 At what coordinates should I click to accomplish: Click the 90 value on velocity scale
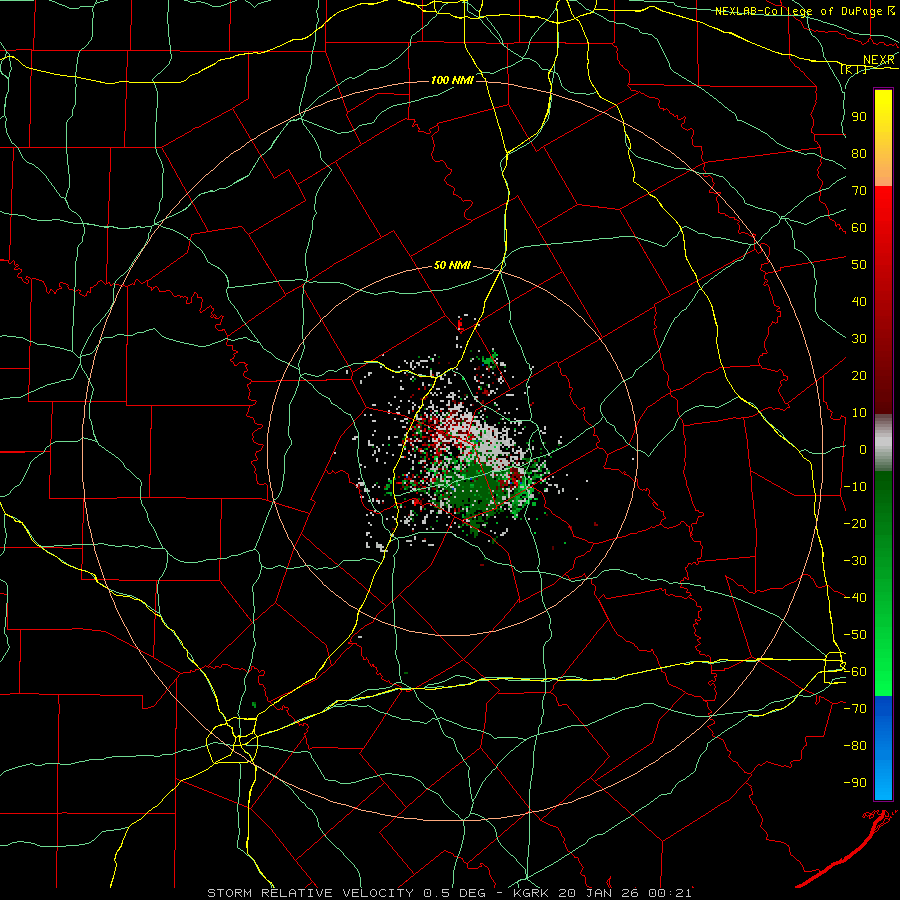point(859,117)
